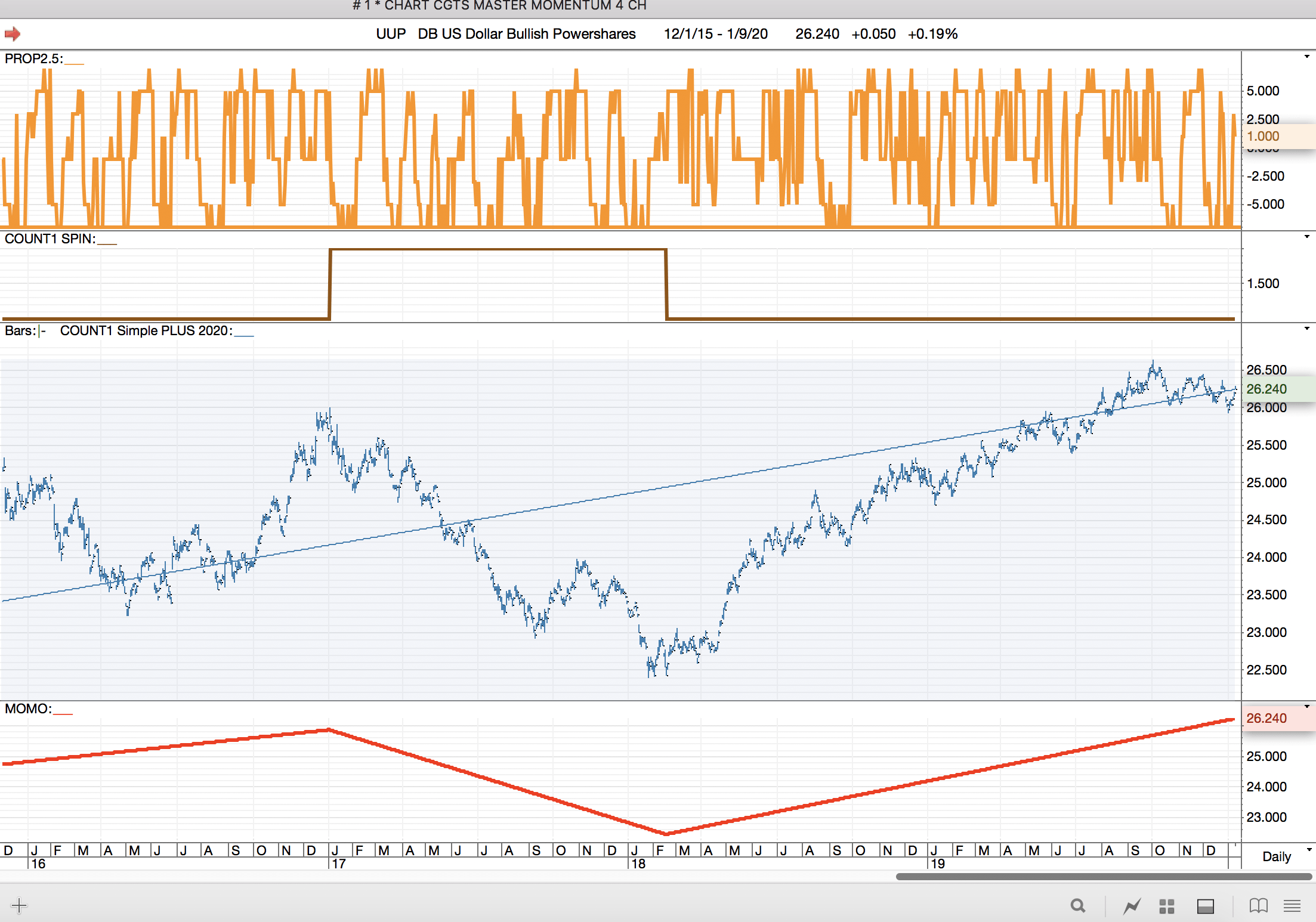Click the split panel layout icon
This screenshot has height=922, width=1316.
click(x=1205, y=906)
